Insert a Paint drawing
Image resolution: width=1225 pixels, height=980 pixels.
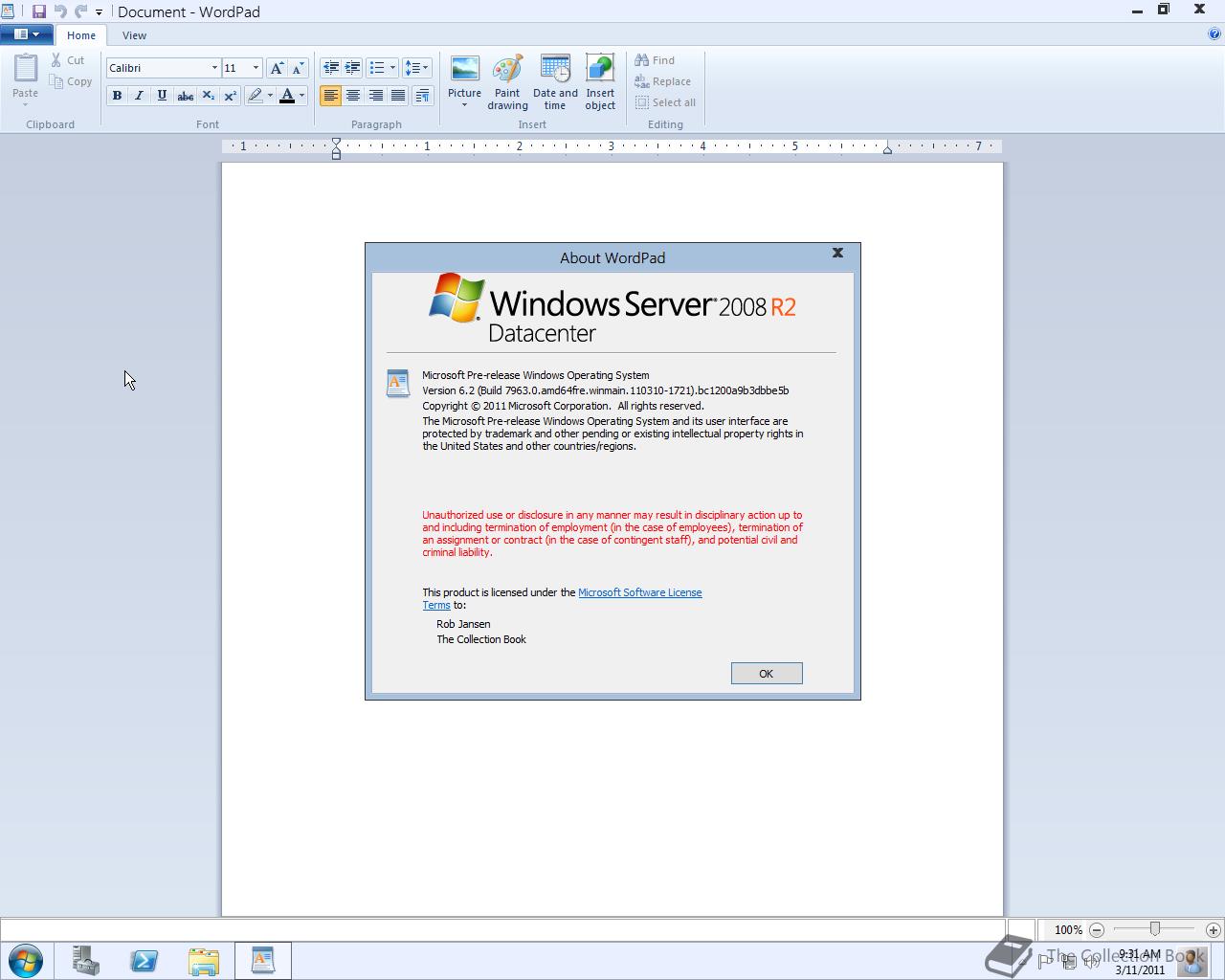tap(507, 82)
